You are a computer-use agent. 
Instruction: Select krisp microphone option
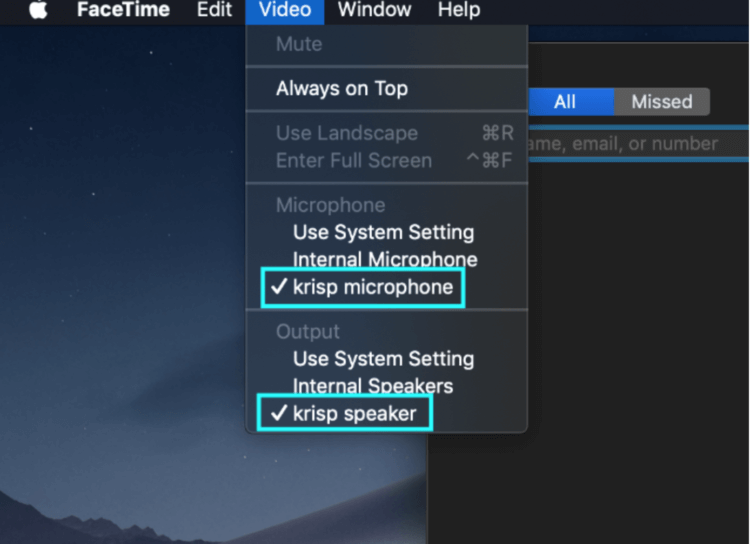[x=386, y=287]
